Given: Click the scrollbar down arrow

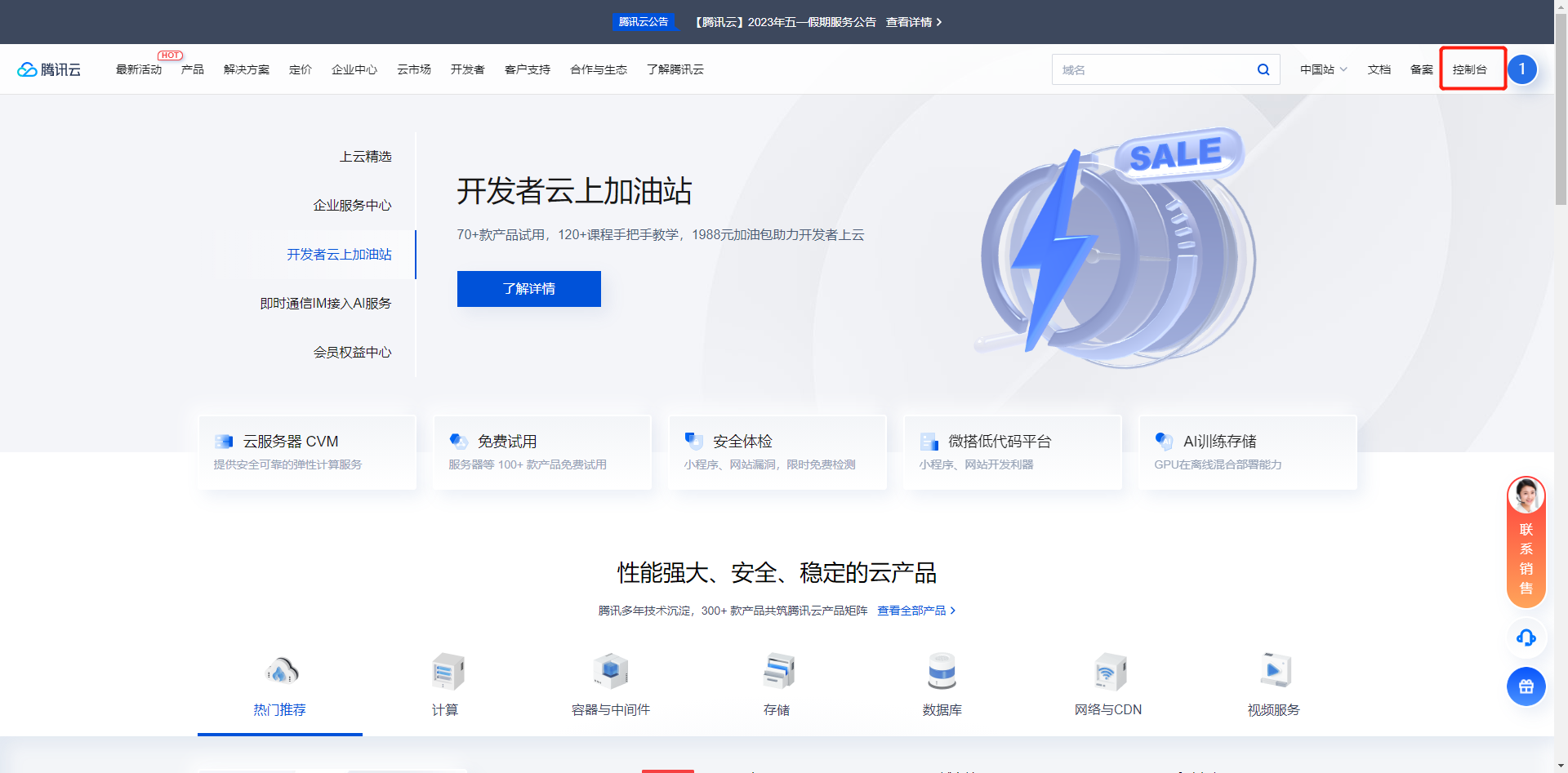Looking at the screenshot, I should coord(1561,766).
